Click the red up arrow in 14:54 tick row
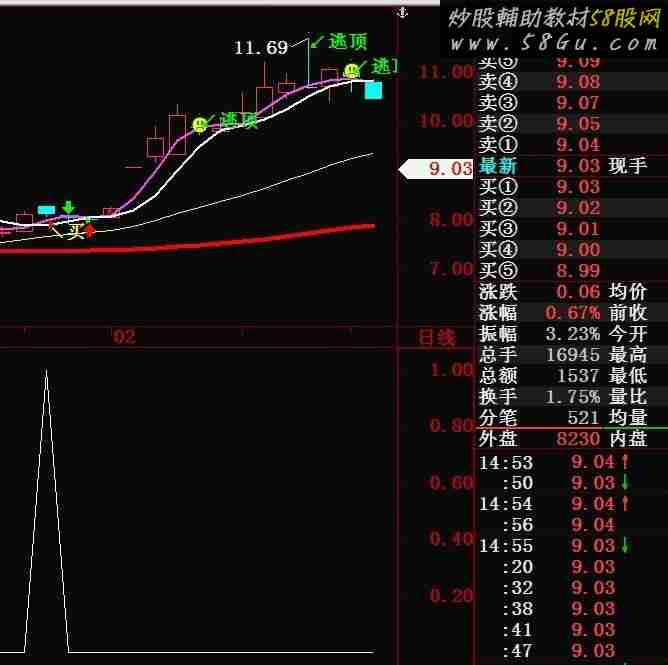Screen dimensions: 668x665 point(625,504)
